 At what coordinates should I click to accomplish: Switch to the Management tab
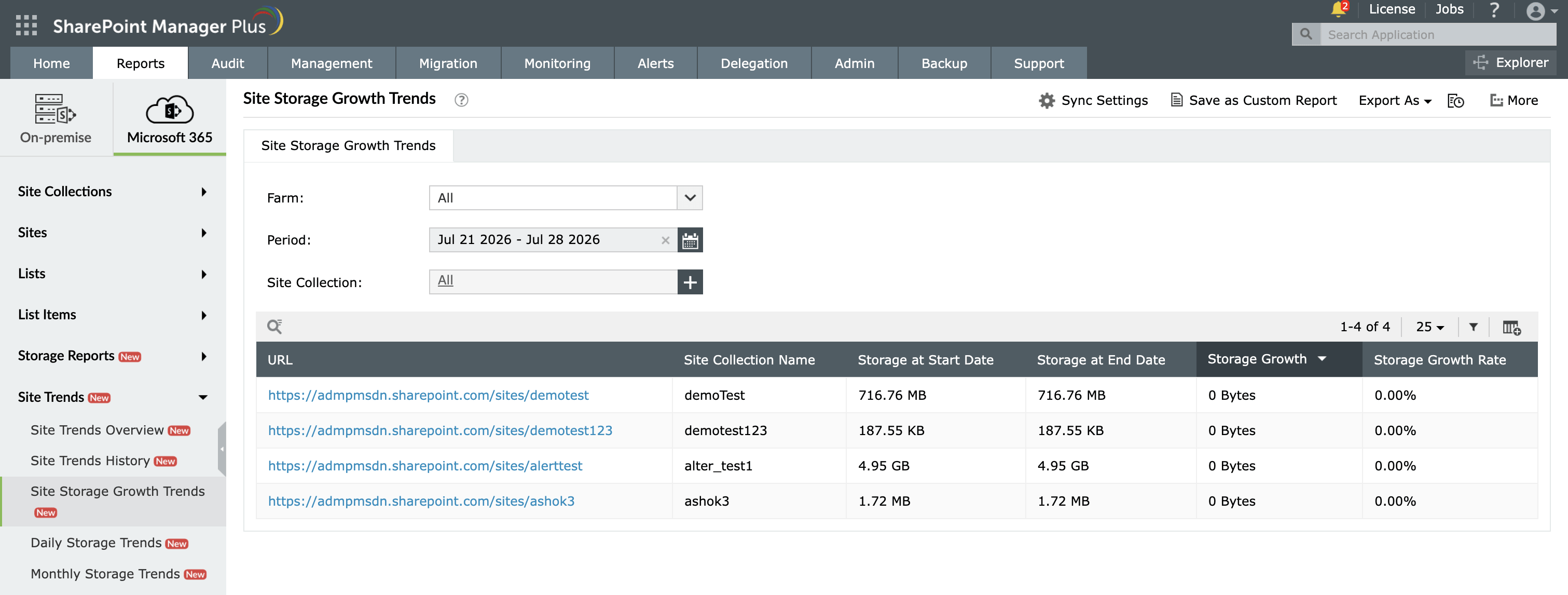[x=332, y=63]
